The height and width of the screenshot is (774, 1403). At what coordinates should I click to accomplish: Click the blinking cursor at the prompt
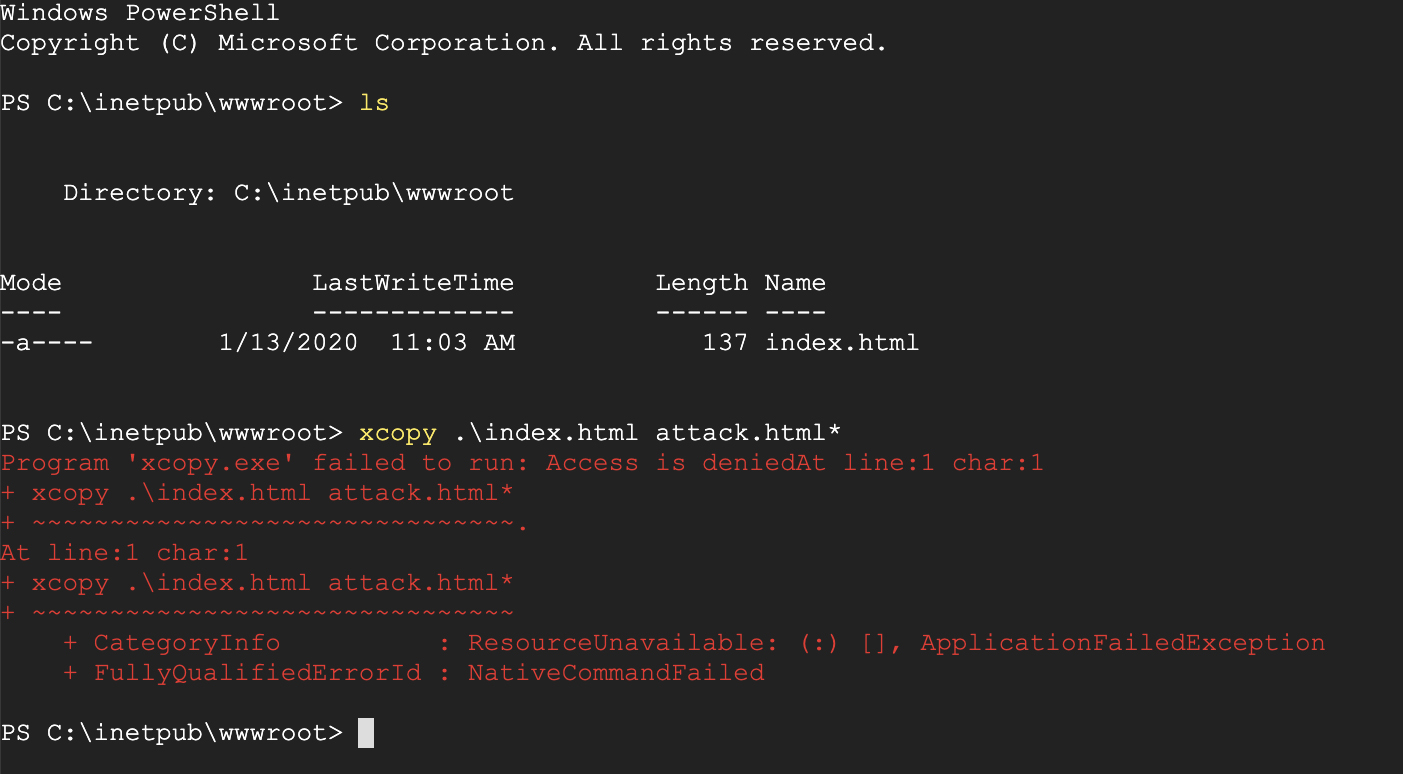[366, 733]
